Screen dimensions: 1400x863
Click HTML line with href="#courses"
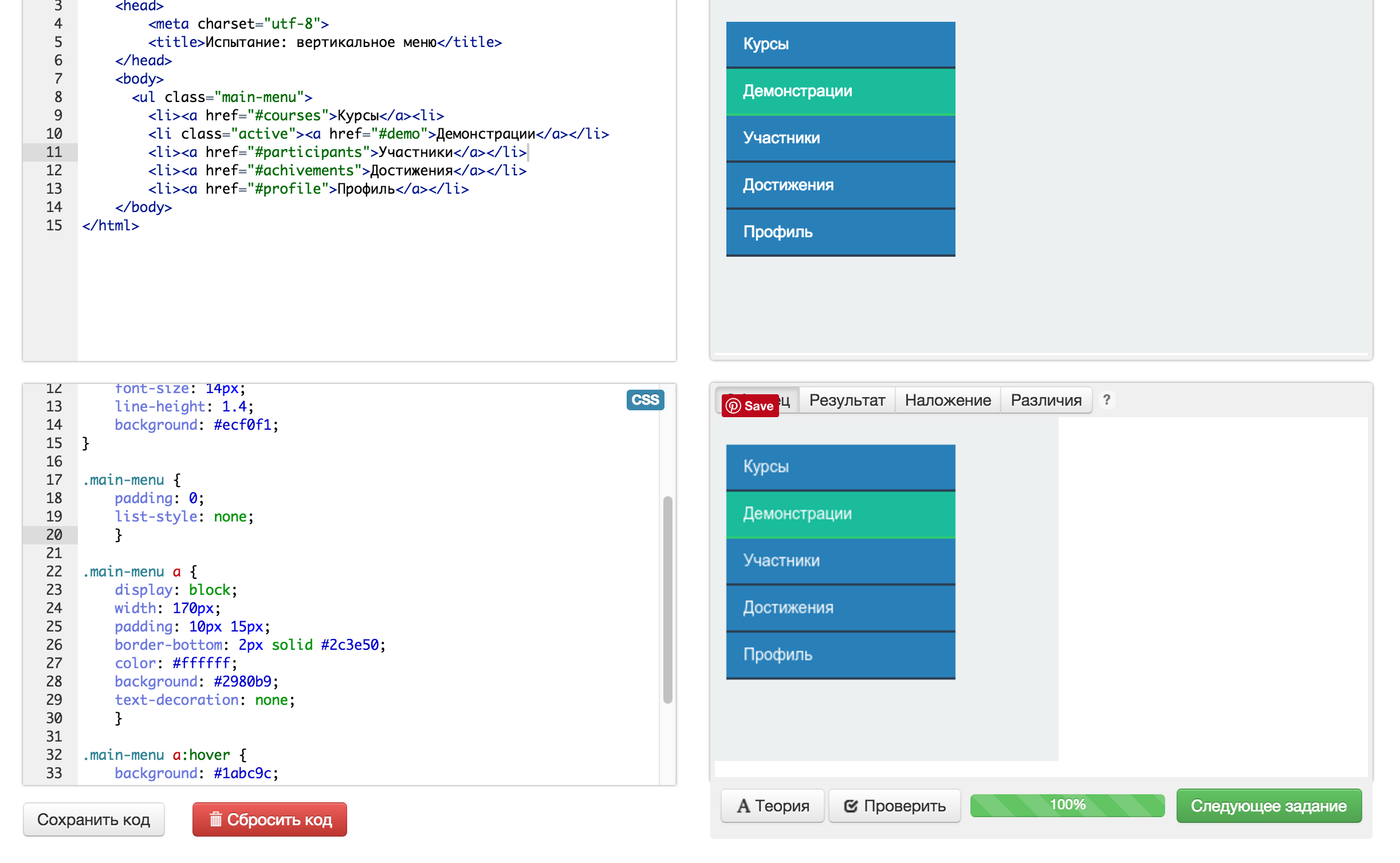click(296, 115)
